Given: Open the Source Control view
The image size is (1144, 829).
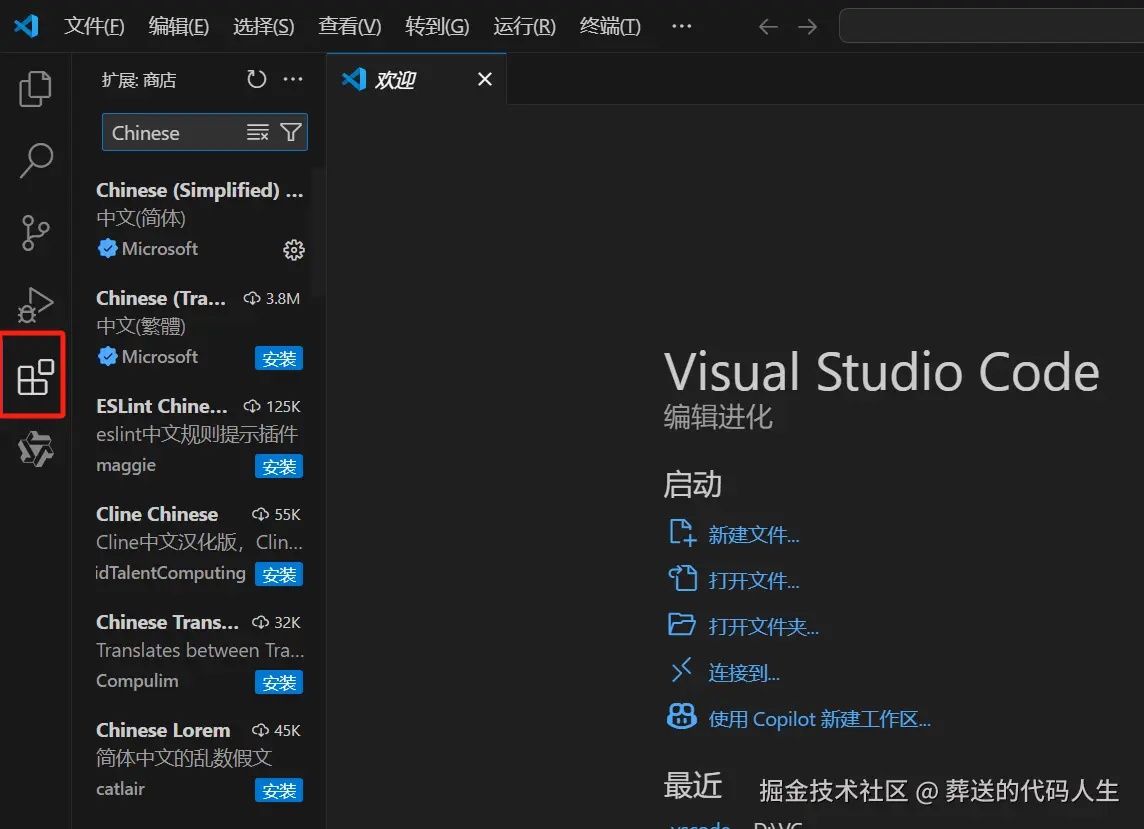Looking at the screenshot, I should pyautogui.click(x=35, y=233).
